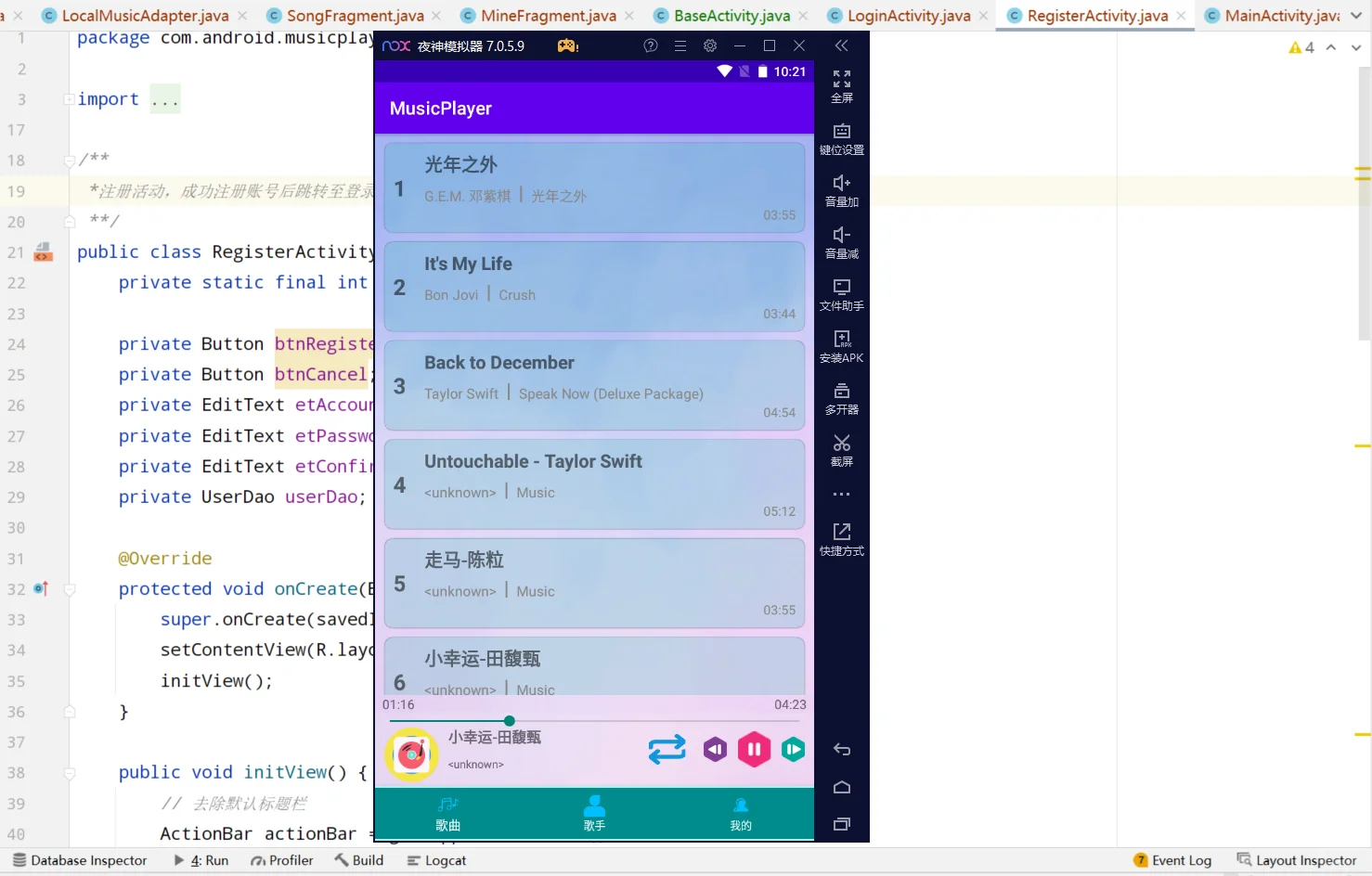Decrease emulator volume with 音量减

coord(841,241)
